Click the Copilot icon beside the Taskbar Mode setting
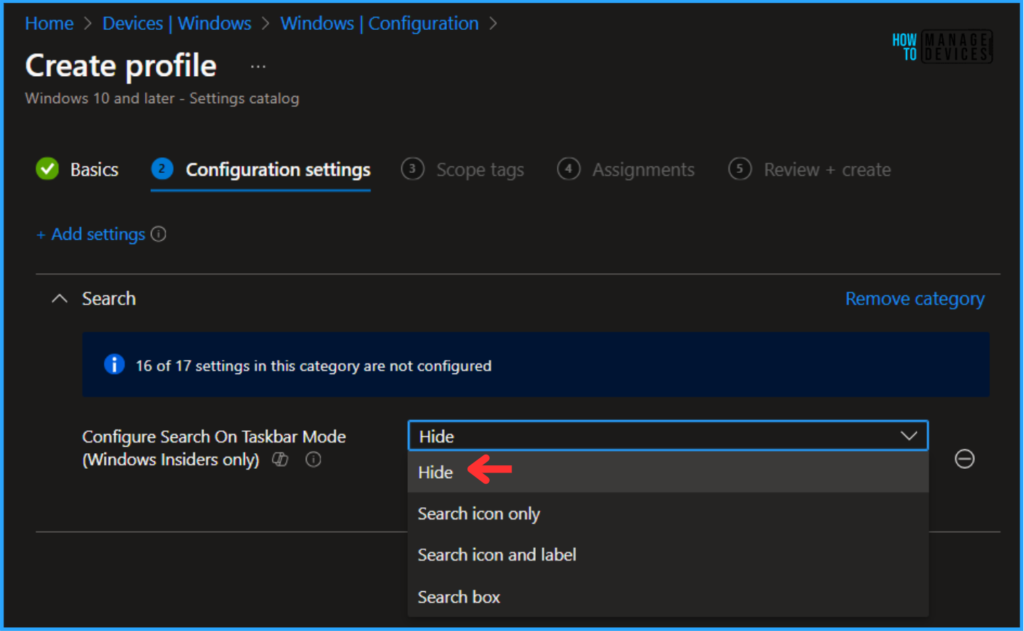The width and height of the screenshot is (1024, 631). 280,459
